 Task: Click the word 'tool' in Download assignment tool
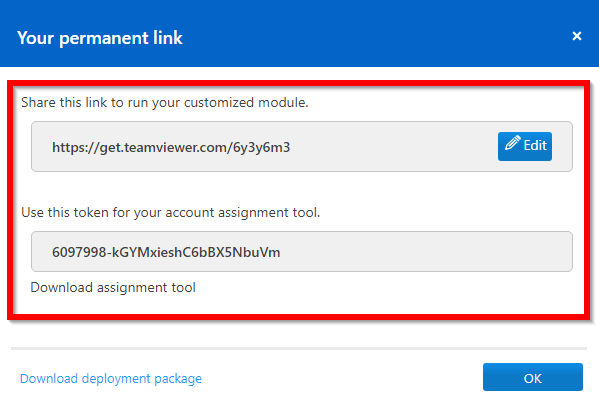(184, 287)
